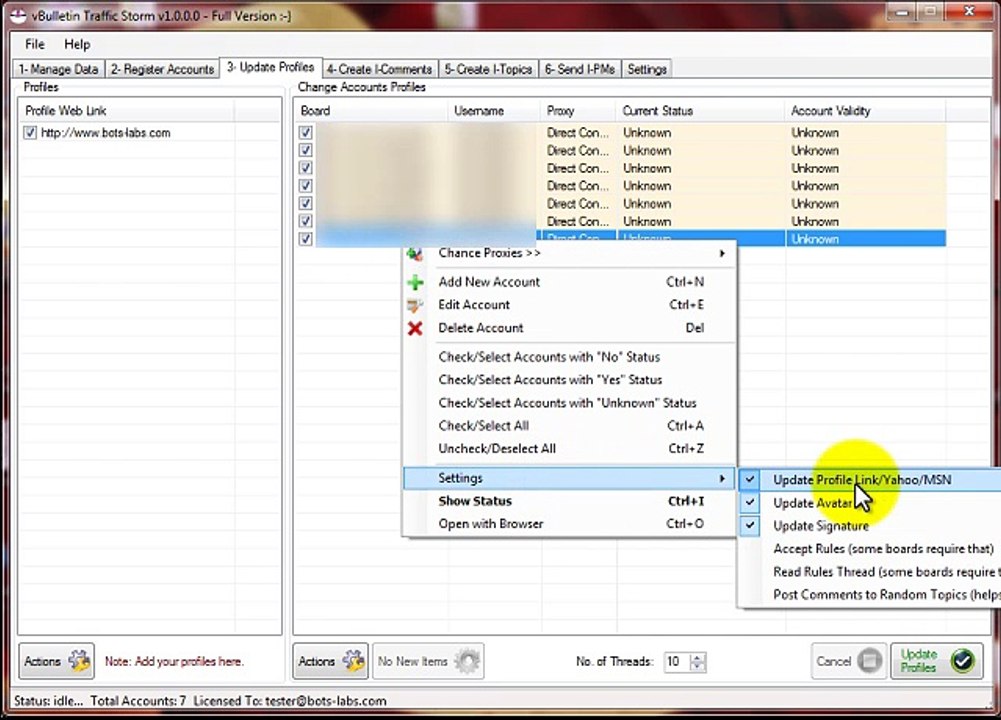
Task: Uncheck the http://www.bots-labs.com profile checkbox
Action: click(29, 133)
